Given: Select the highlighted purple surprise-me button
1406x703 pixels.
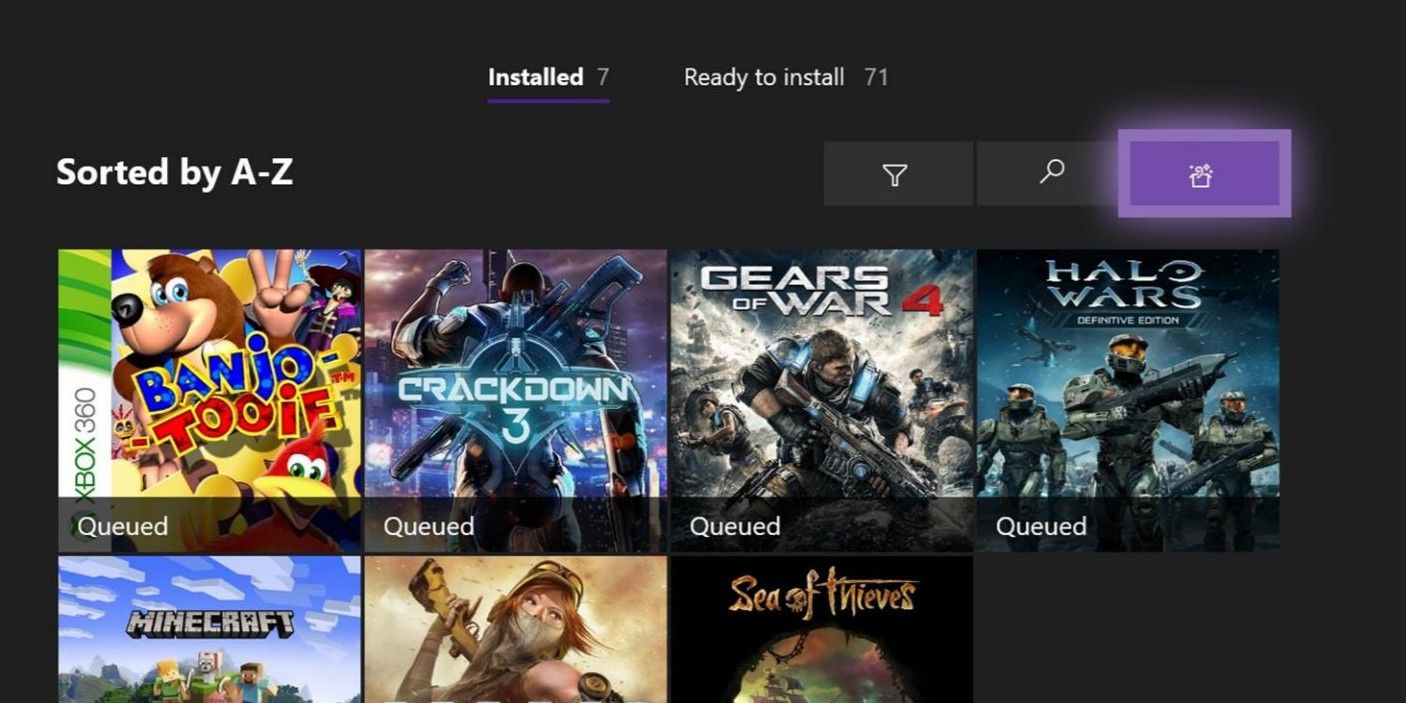Looking at the screenshot, I should pos(1204,173).
